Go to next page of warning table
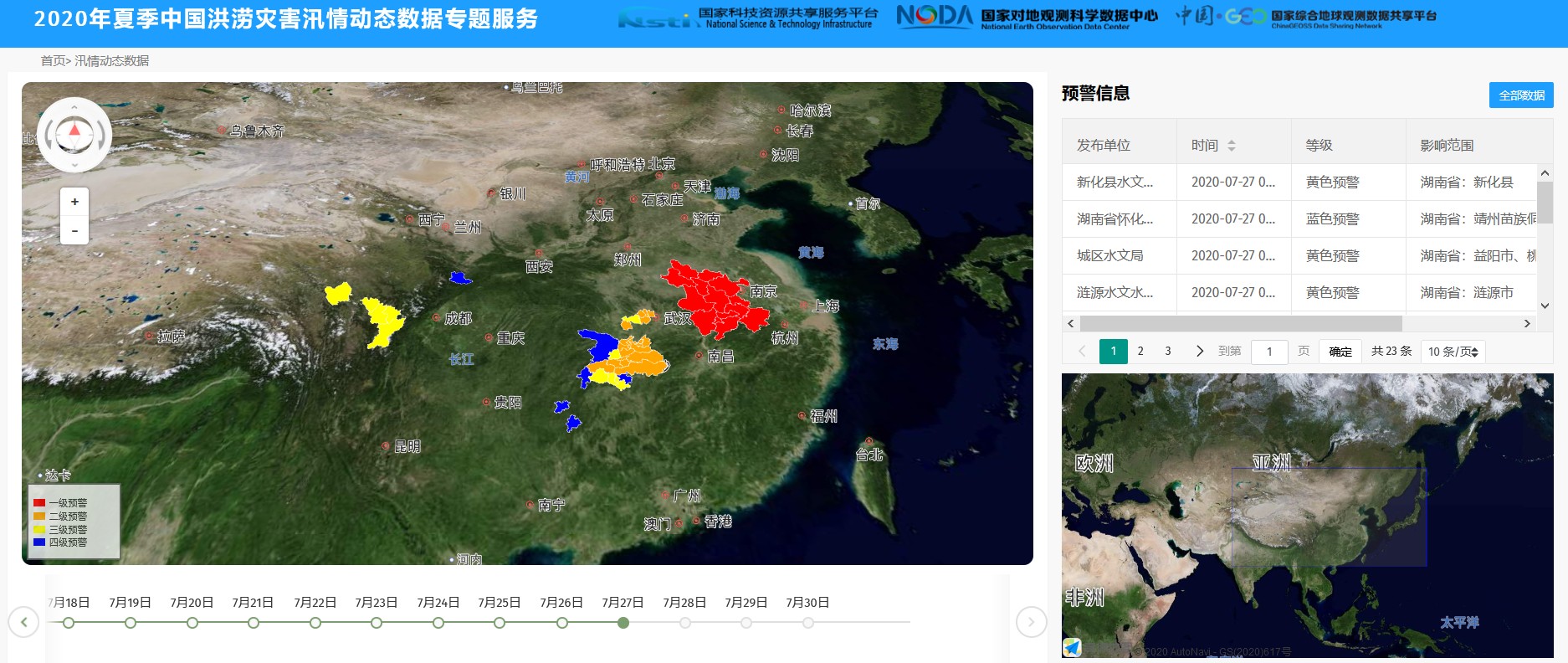Image resolution: width=1568 pixels, height=663 pixels. (1199, 352)
